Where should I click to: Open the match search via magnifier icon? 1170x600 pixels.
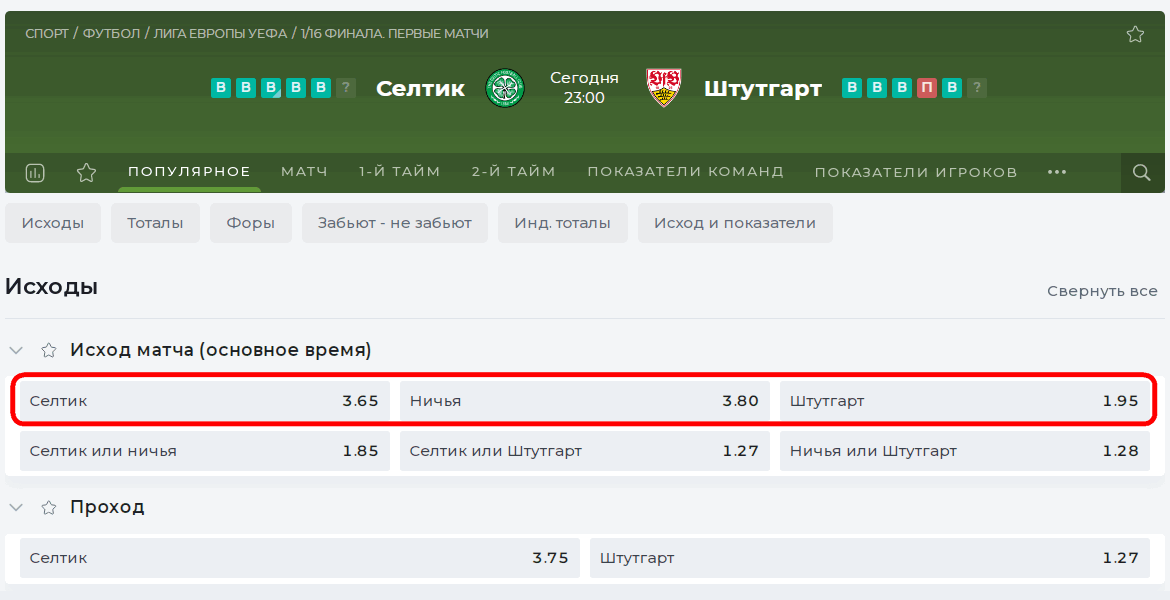point(1141,172)
